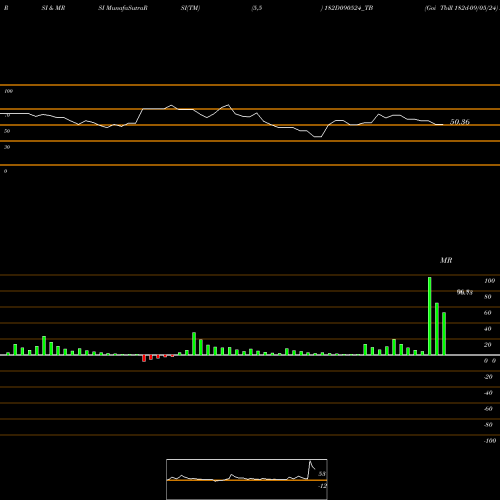Click the '182D090524_TB' symbol text

pyautogui.click(x=349, y=8)
